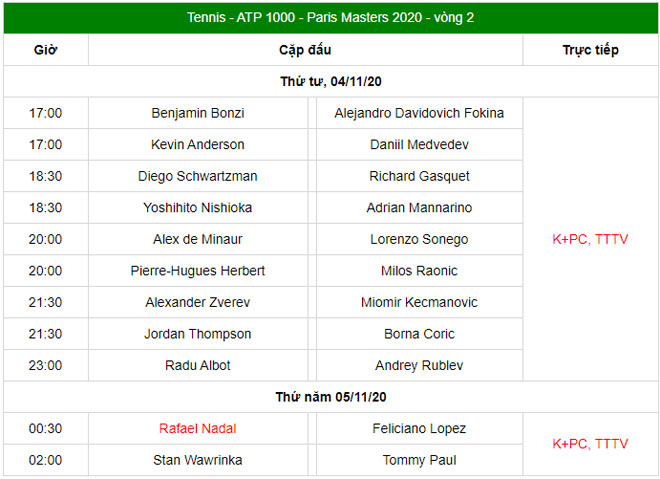Select Alejandro Davidovich Fokina cell

419,113
